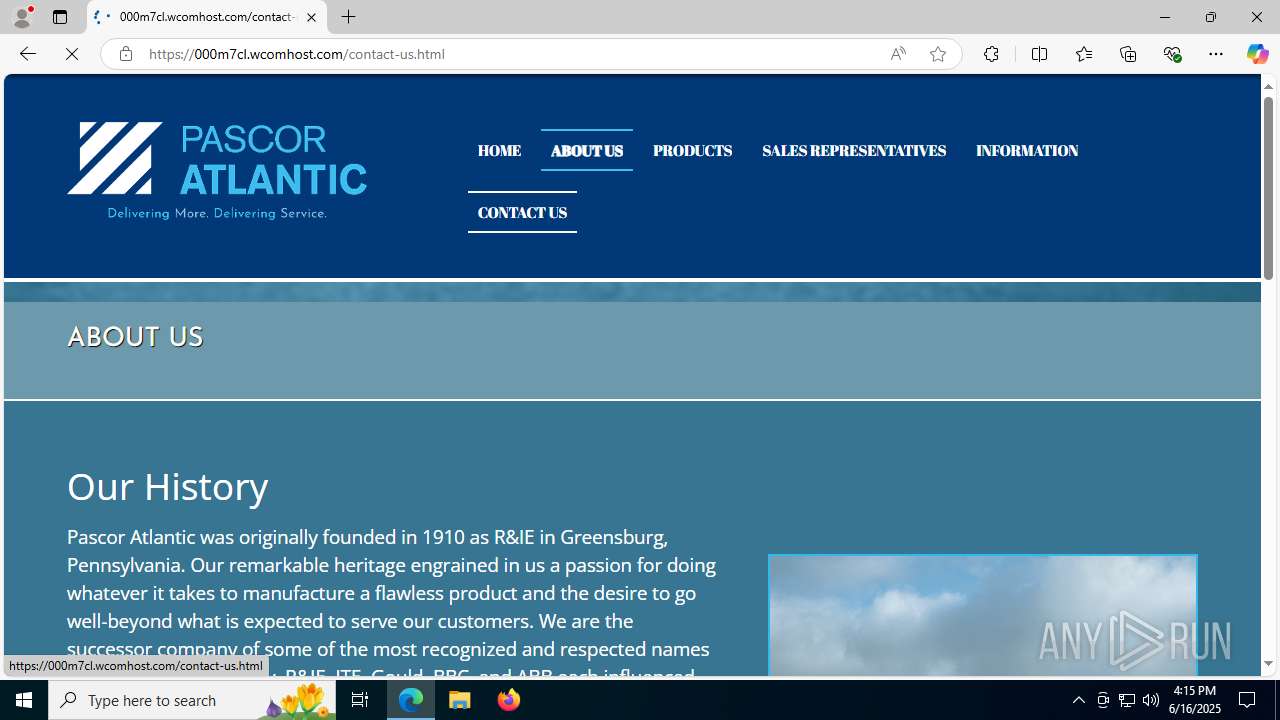Image resolution: width=1280 pixels, height=720 pixels.
Task: Select the 000m7cl.wcomhost.com tab
Action: (207, 17)
